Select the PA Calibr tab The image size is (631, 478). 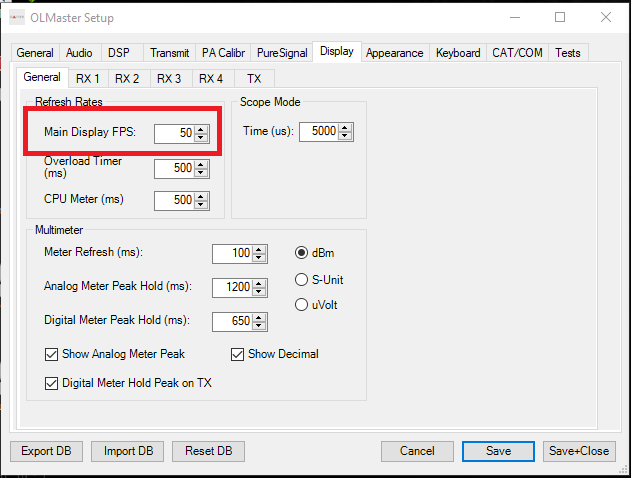[223, 53]
